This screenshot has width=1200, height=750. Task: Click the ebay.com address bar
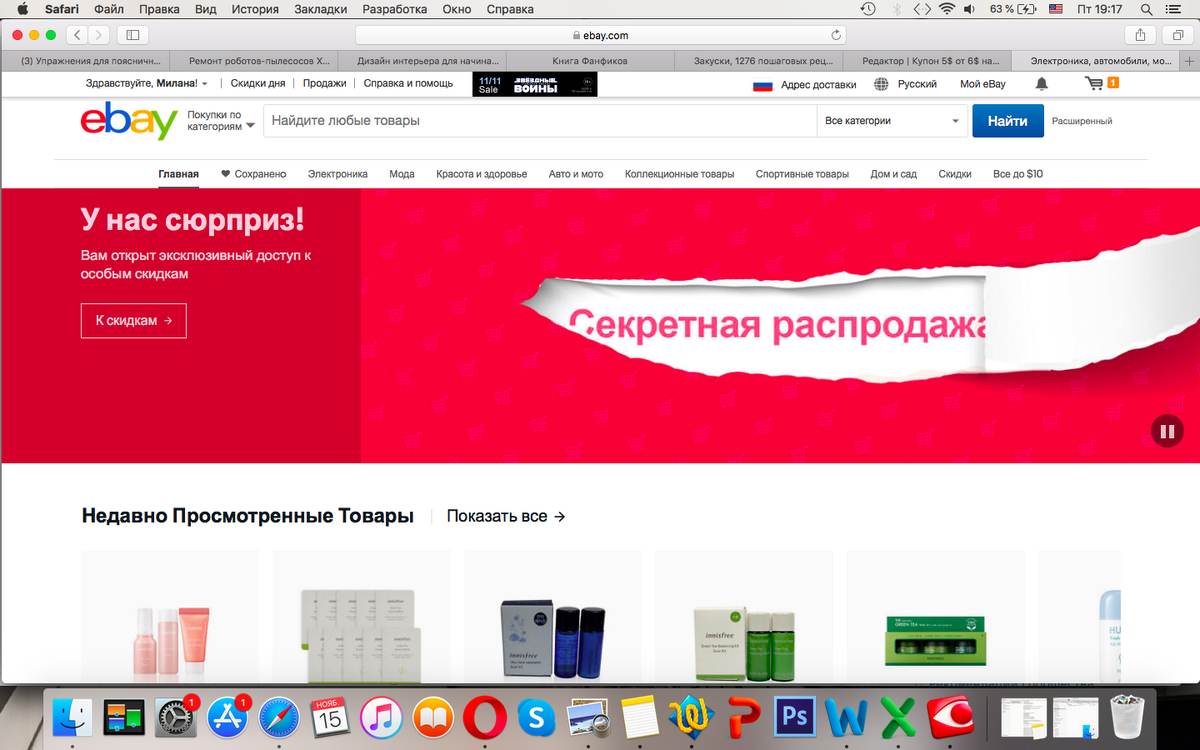click(x=602, y=35)
